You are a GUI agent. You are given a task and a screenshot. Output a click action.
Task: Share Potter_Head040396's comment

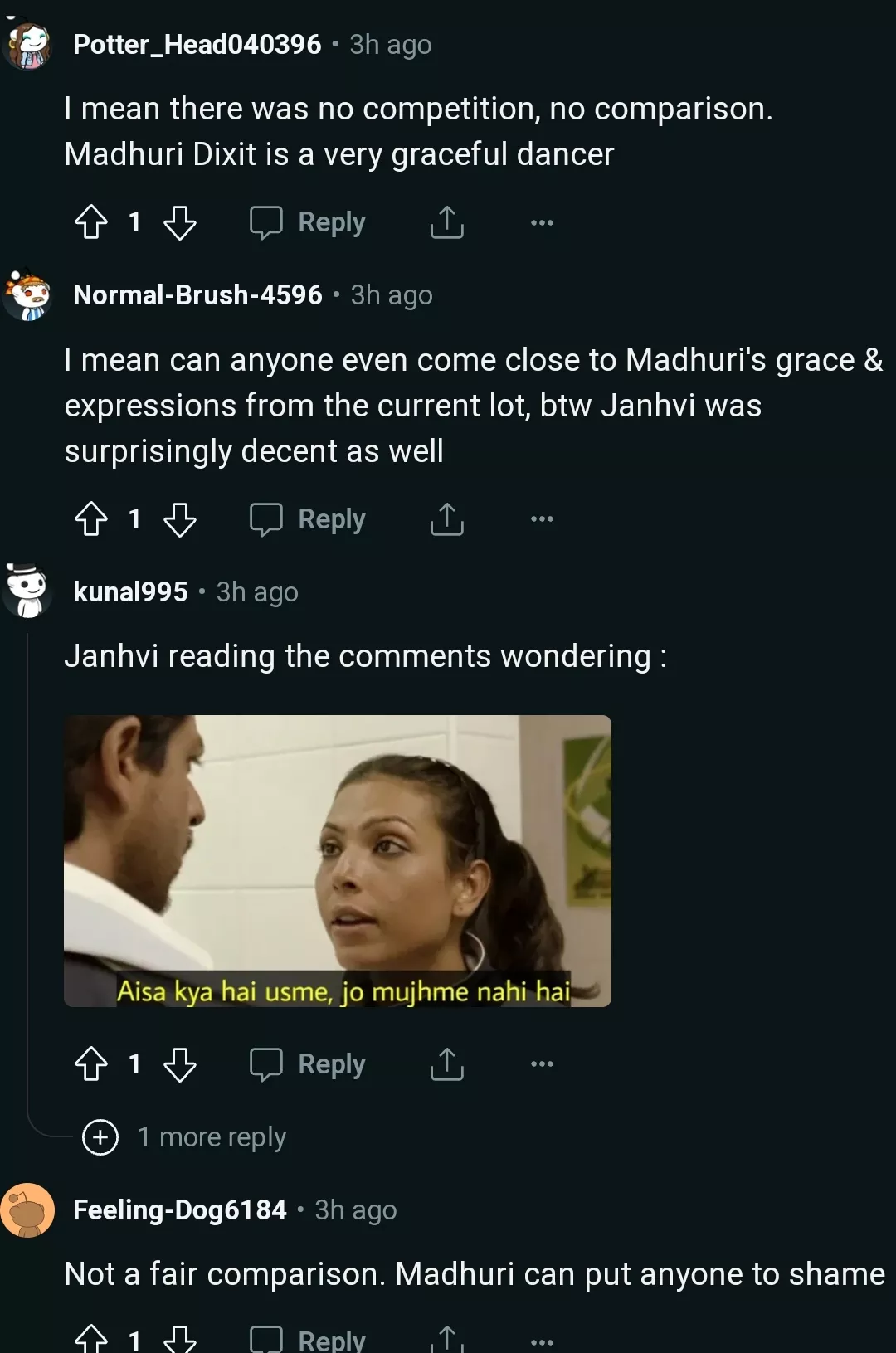[x=447, y=222]
